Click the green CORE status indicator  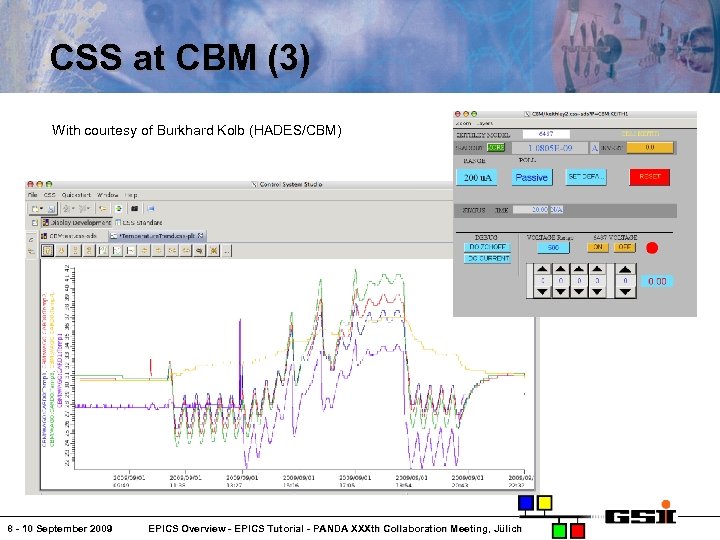[x=496, y=147]
